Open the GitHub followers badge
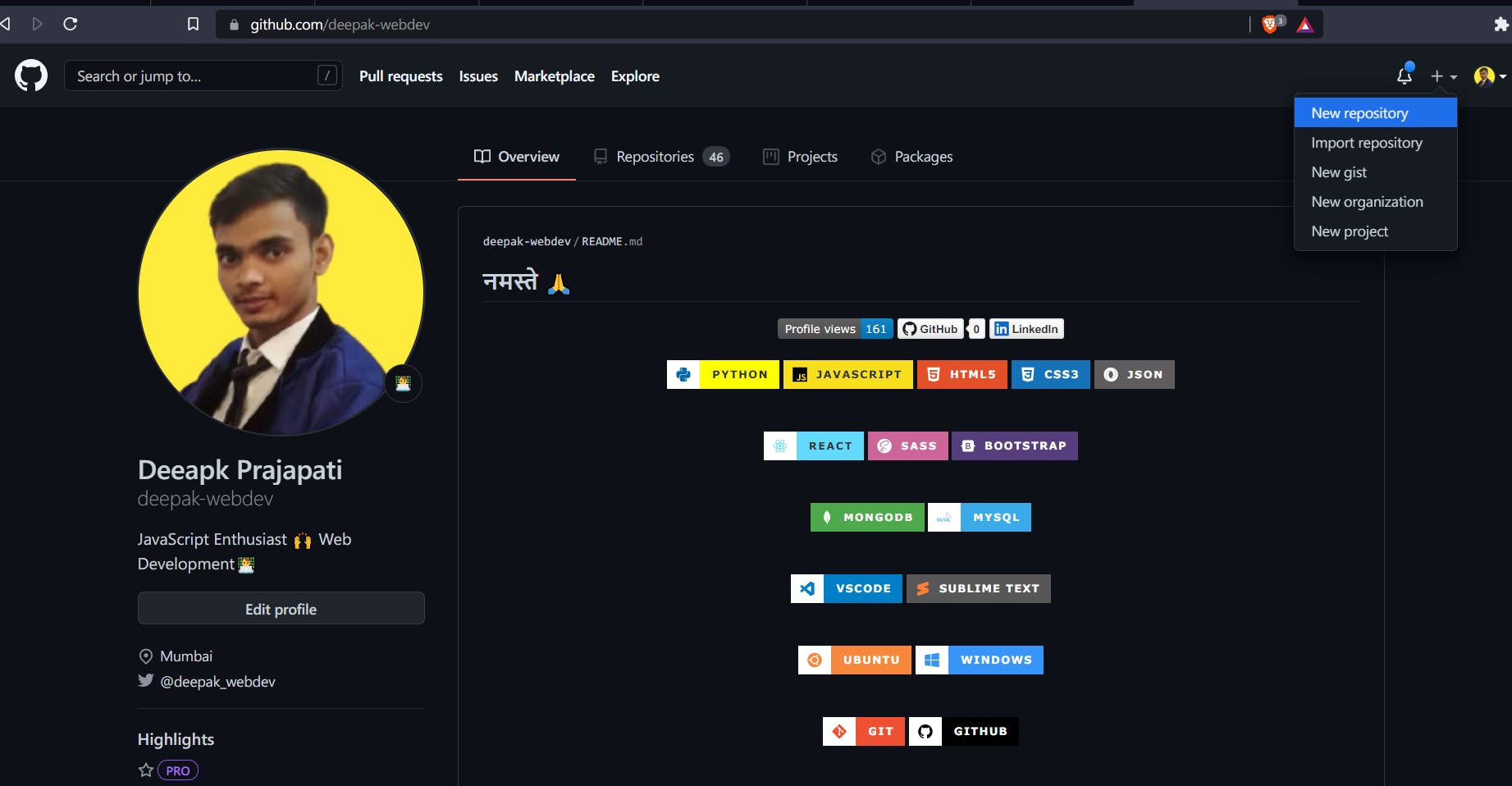The width and height of the screenshot is (1512, 786). [x=940, y=329]
